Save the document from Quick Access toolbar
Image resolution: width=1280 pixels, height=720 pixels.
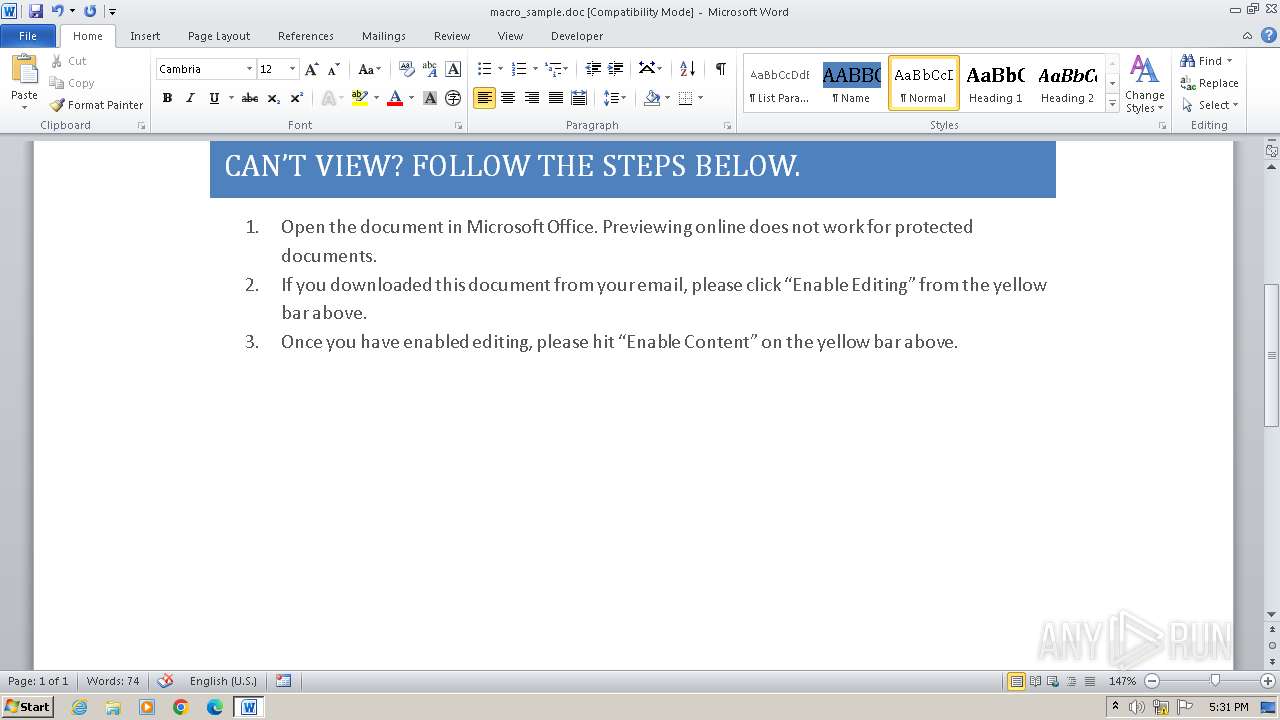36,11
